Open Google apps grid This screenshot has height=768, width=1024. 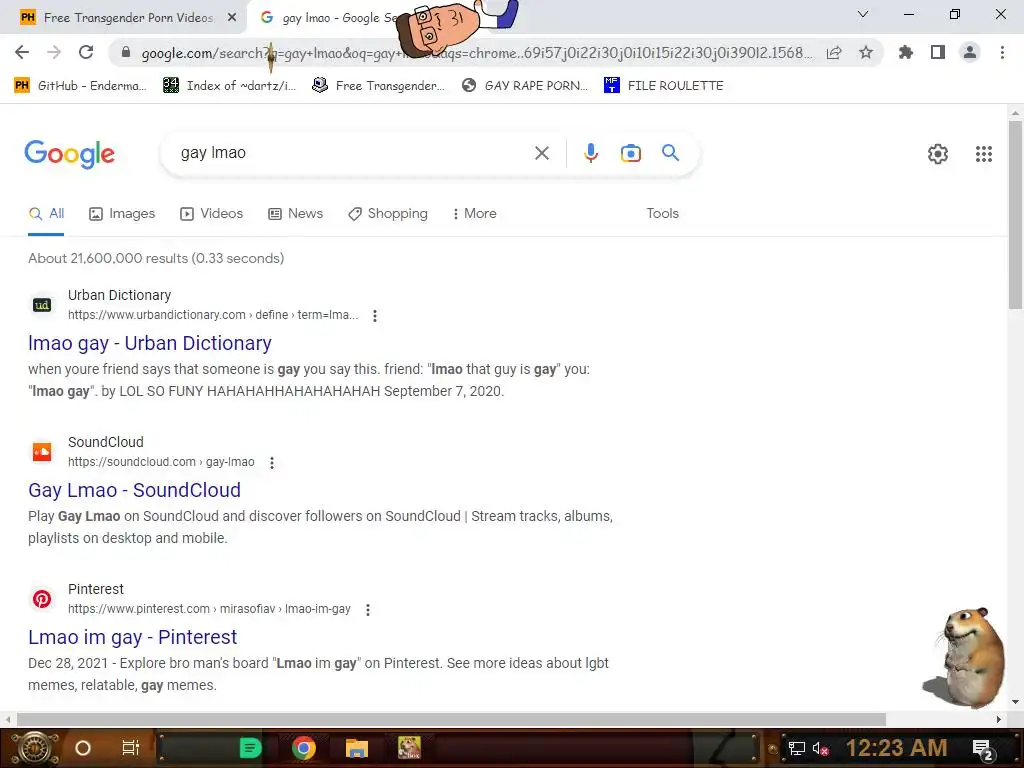pos(984,154)
